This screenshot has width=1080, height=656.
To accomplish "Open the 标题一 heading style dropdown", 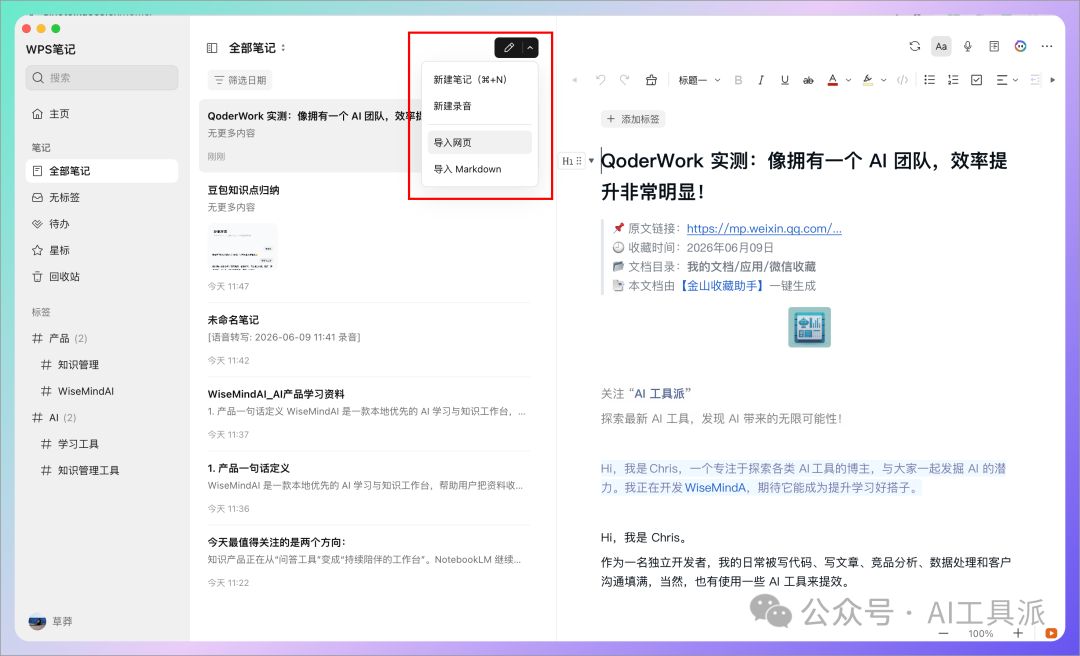I will point(699,80).
